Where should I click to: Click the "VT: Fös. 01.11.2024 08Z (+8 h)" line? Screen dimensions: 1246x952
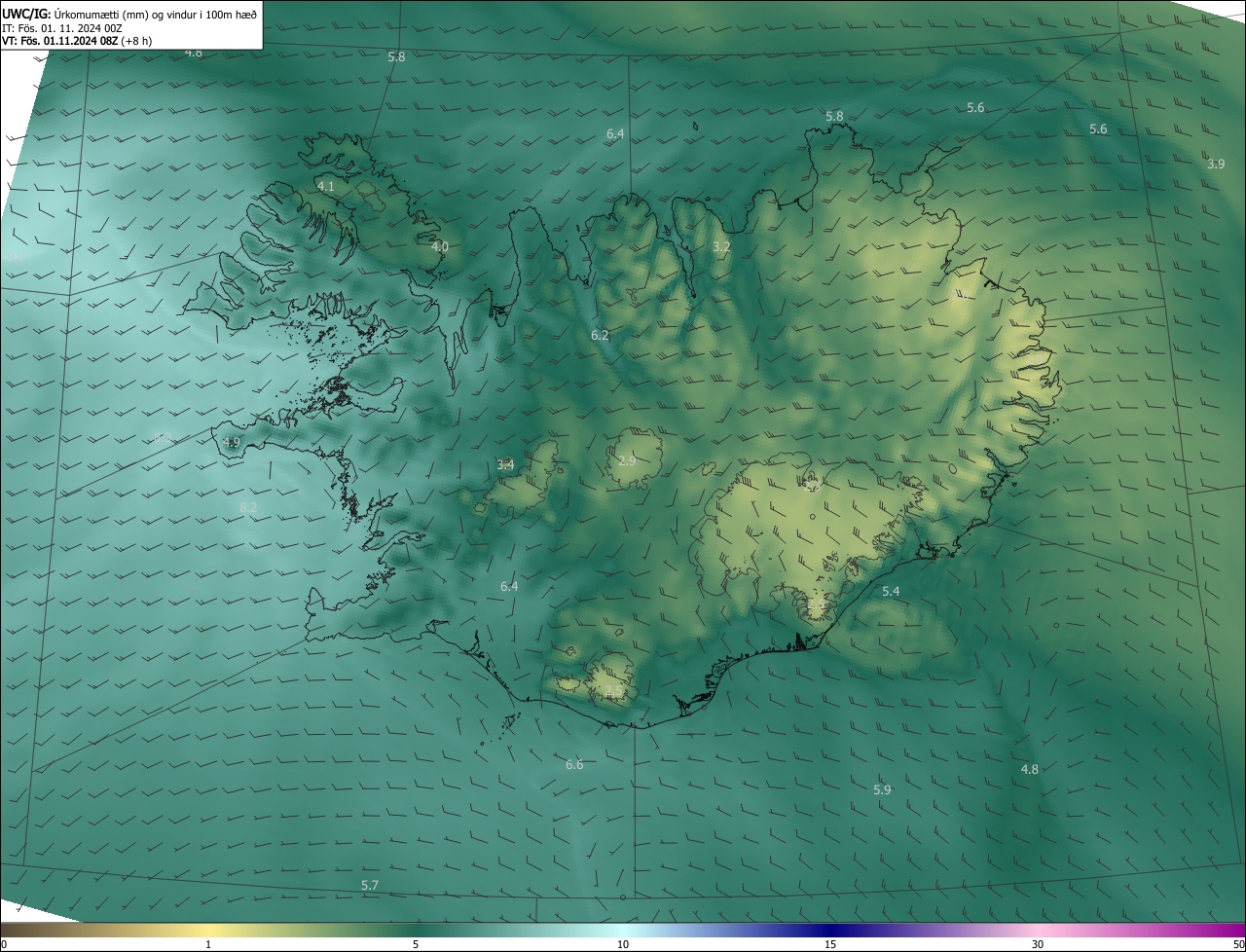[x=77, y=41]
